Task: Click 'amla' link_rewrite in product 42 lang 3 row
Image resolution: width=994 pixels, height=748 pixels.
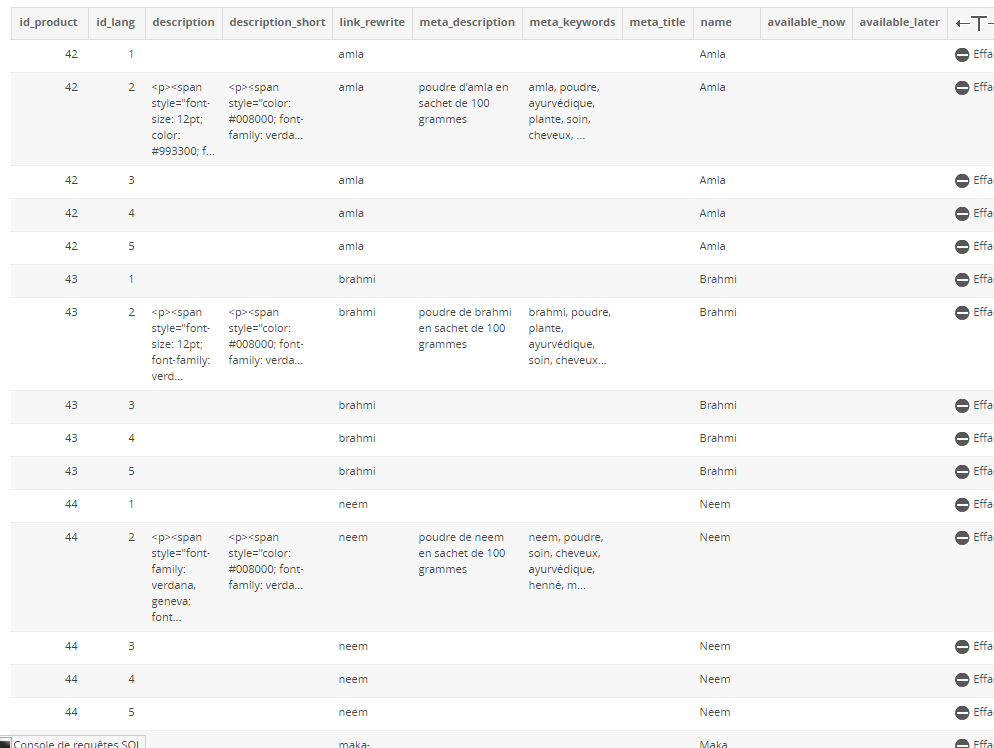Action: (351, 181)
